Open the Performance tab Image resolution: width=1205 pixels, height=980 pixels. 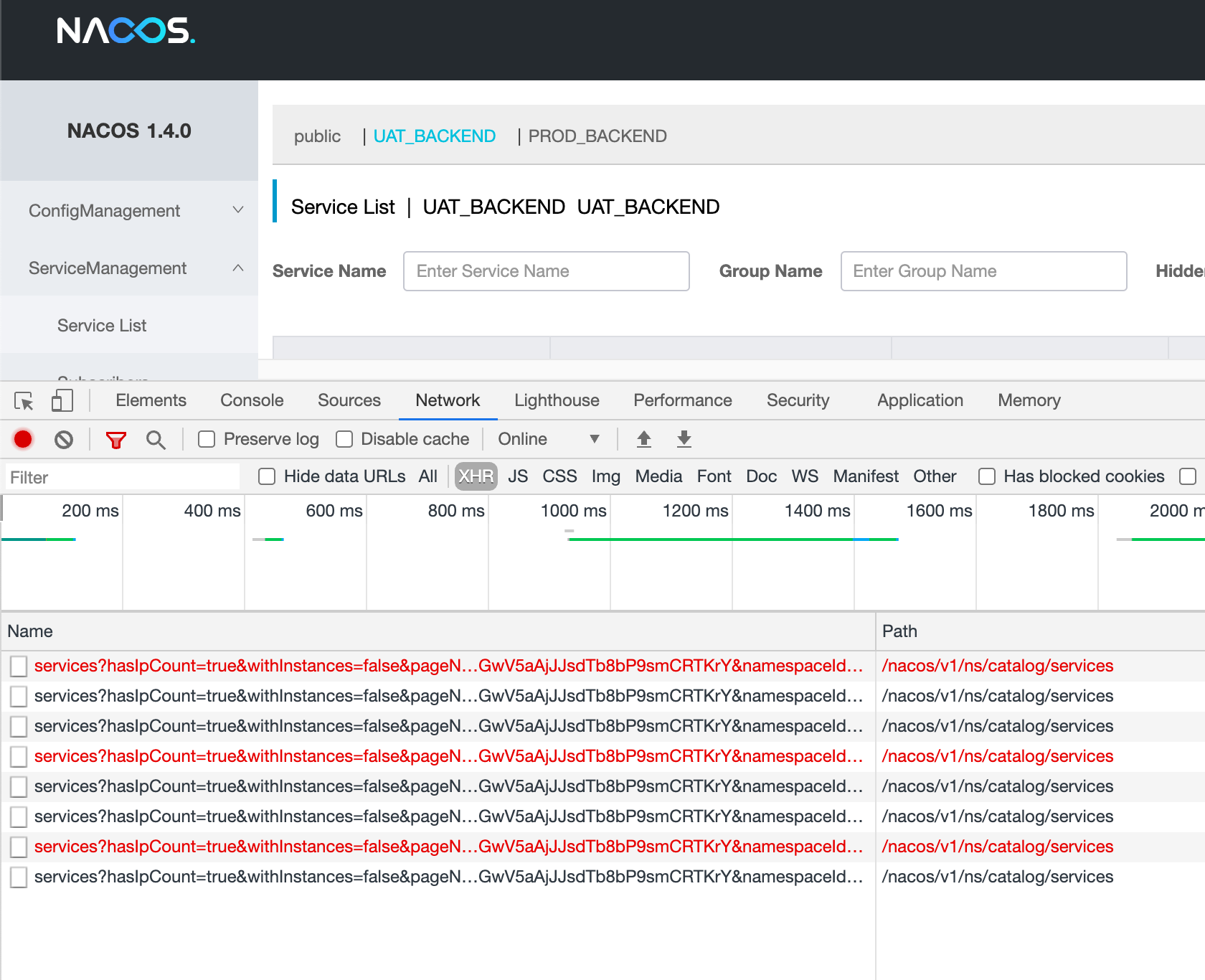coord(683,400)
